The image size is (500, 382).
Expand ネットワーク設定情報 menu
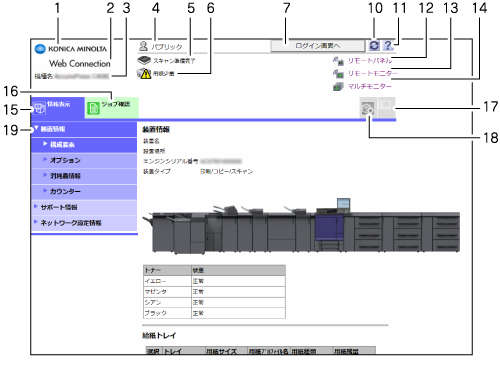(84, 223)
